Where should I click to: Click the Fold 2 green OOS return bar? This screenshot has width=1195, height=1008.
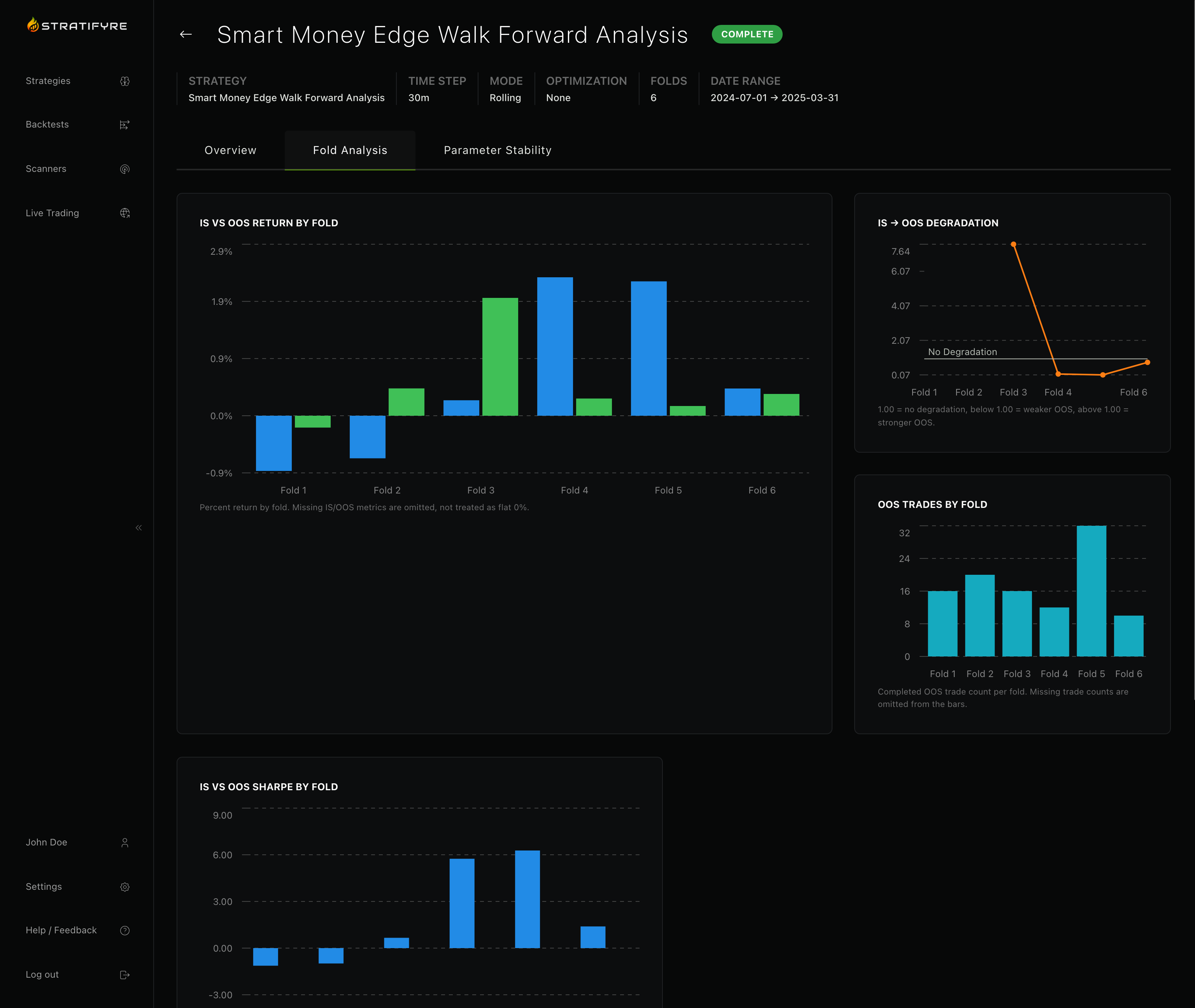click(x=407, y=402)
